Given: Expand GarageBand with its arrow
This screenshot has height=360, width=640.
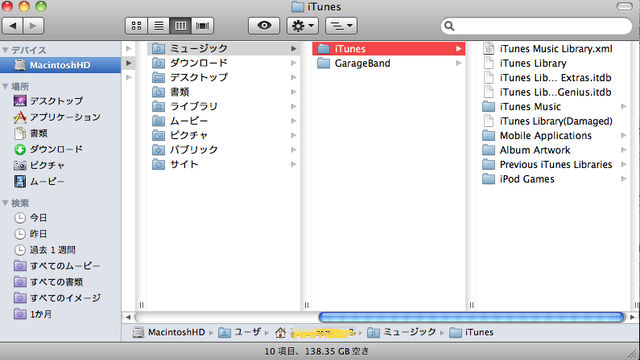Looking at the screenshot, I should (458, 63).
